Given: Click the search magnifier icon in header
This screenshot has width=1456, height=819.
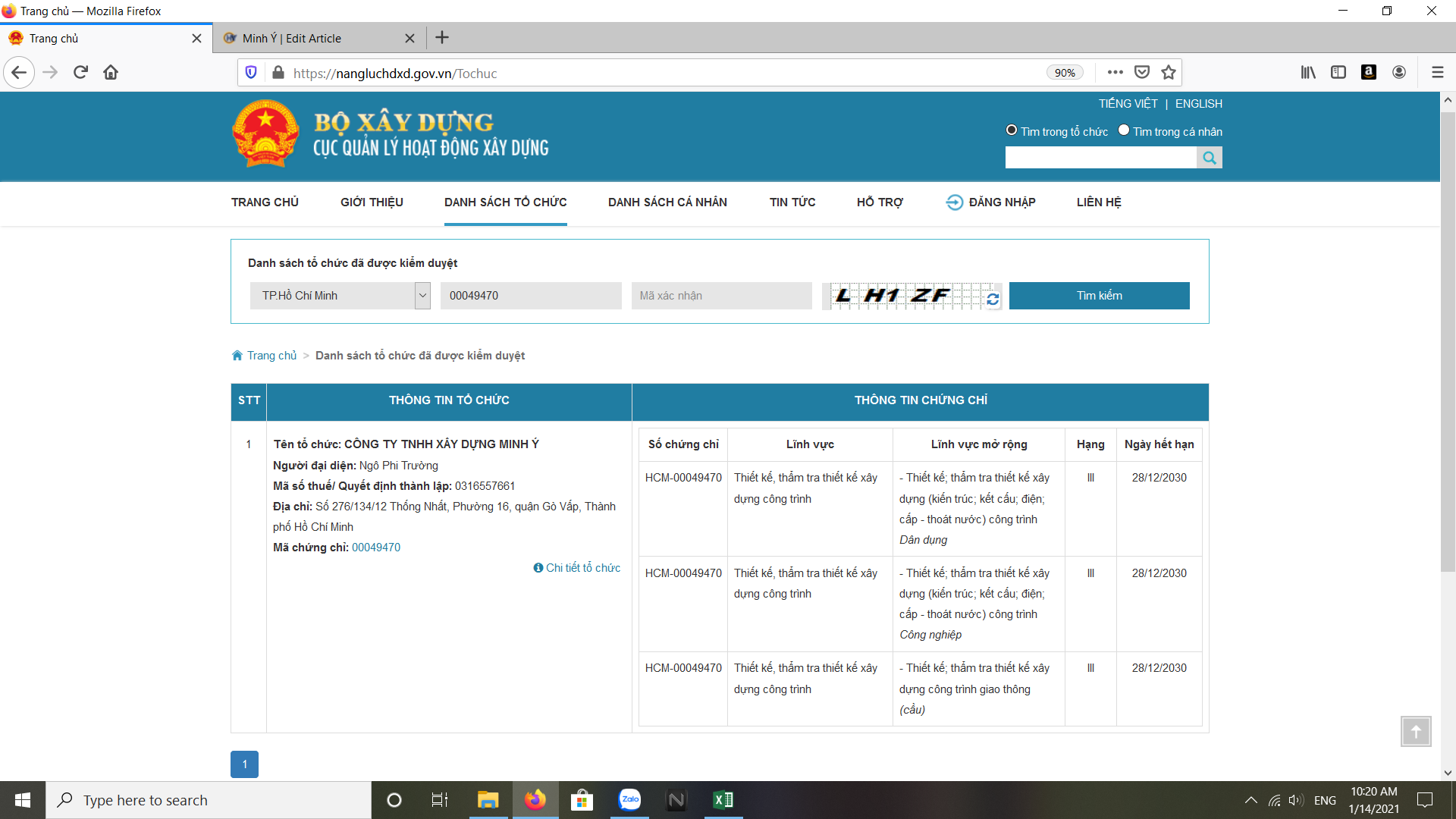Looking at the screenshot, I should tap(1210, 158).
